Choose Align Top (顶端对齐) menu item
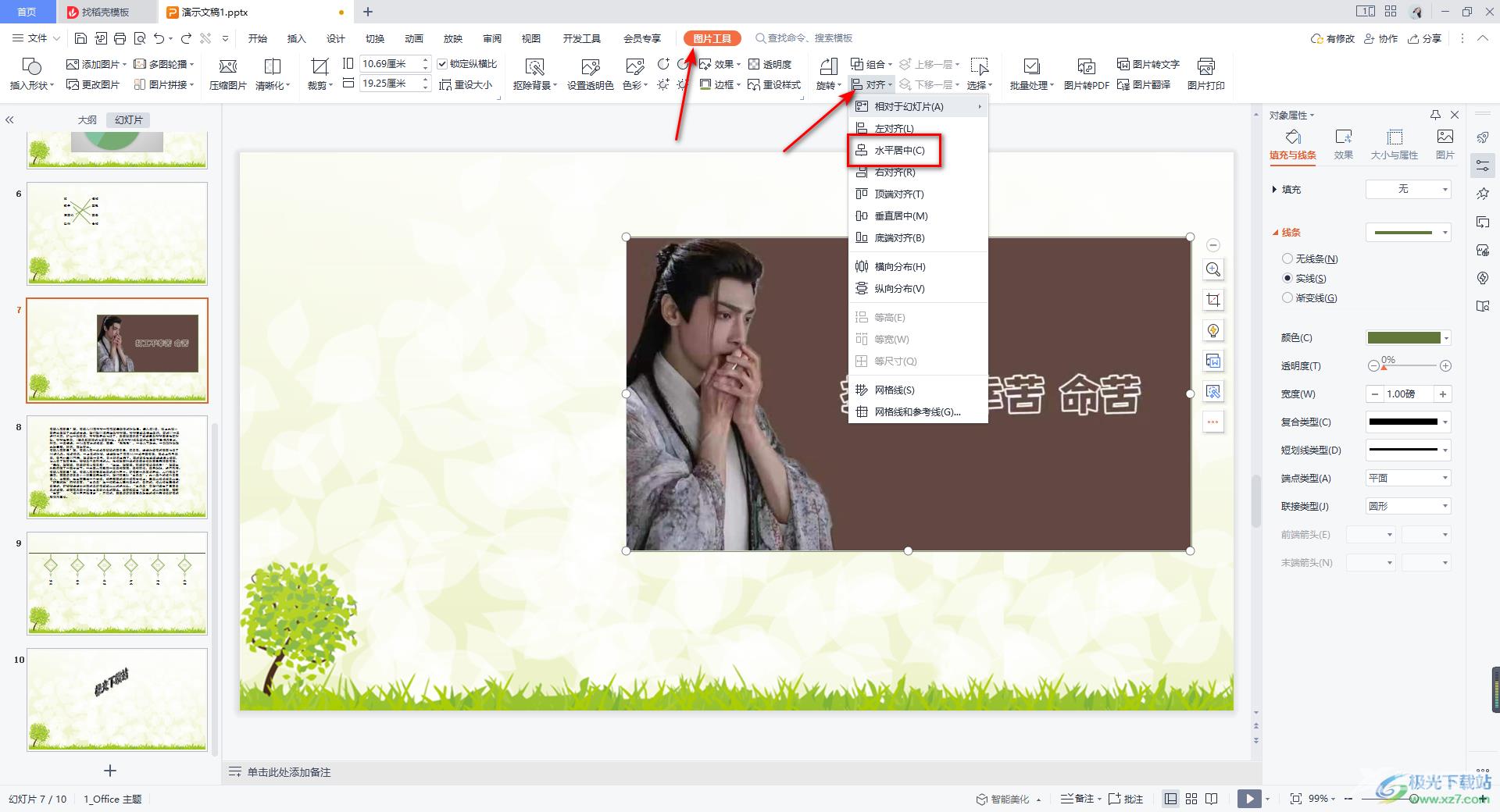The image size is (1500, 812). point(918,194)
